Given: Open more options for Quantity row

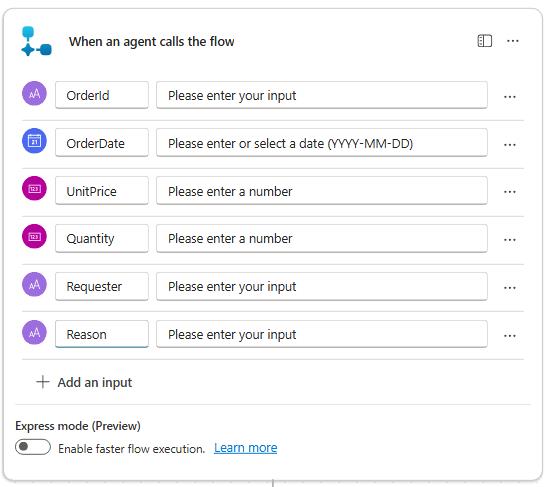Looking at the screenshot, I should click(510, 240).
